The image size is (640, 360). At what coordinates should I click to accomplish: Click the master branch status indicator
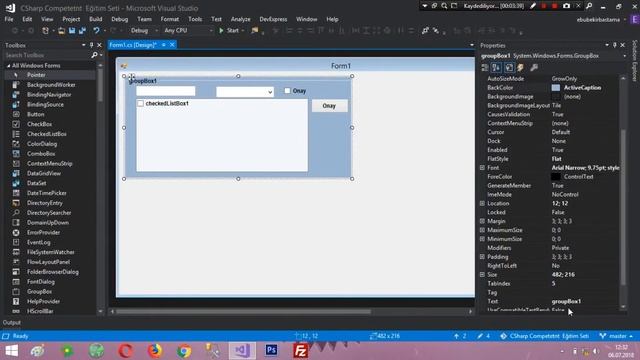(x=616, y=336)
